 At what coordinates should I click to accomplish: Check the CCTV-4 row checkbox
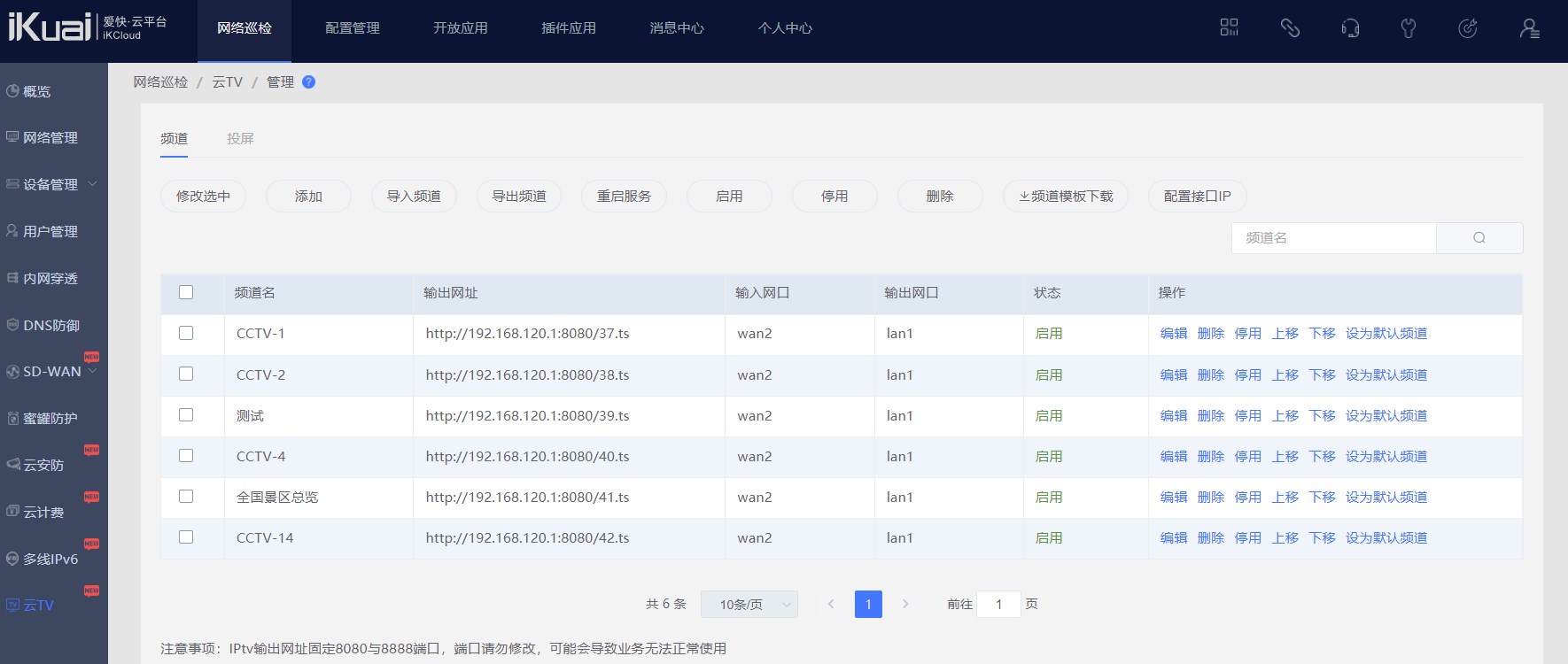coord(186,455)
